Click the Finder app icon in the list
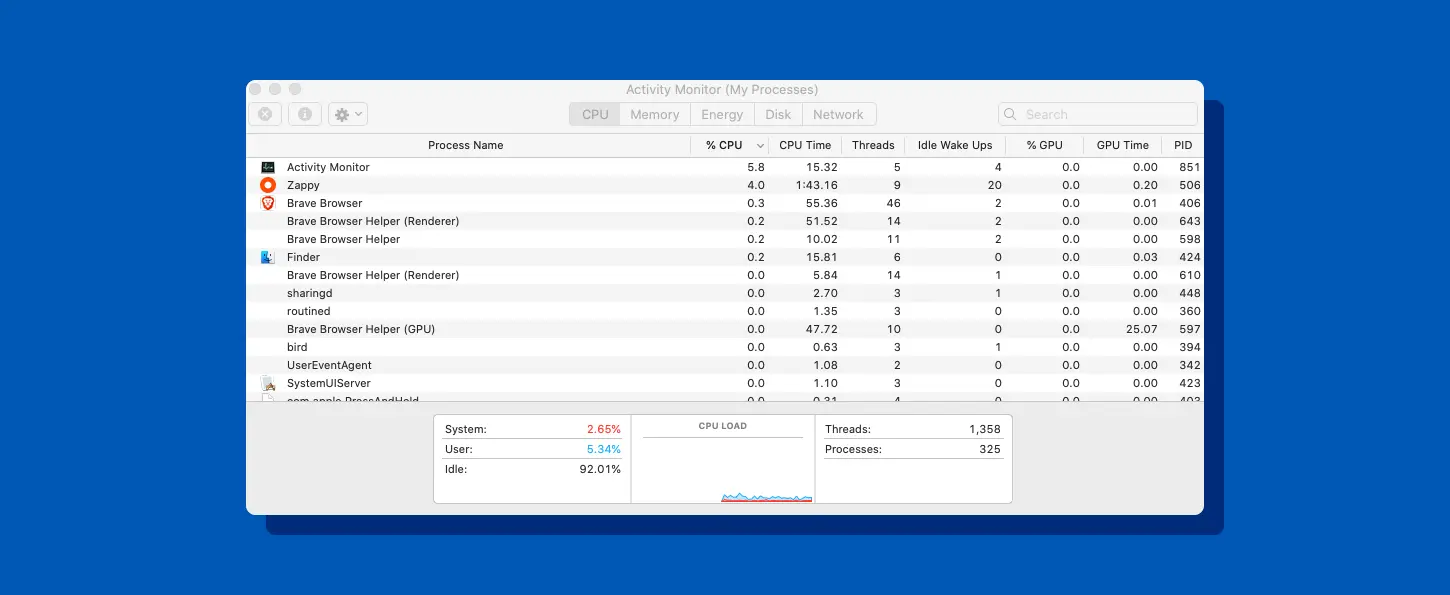The image size is (1450, 595). (x=267, y=257)
